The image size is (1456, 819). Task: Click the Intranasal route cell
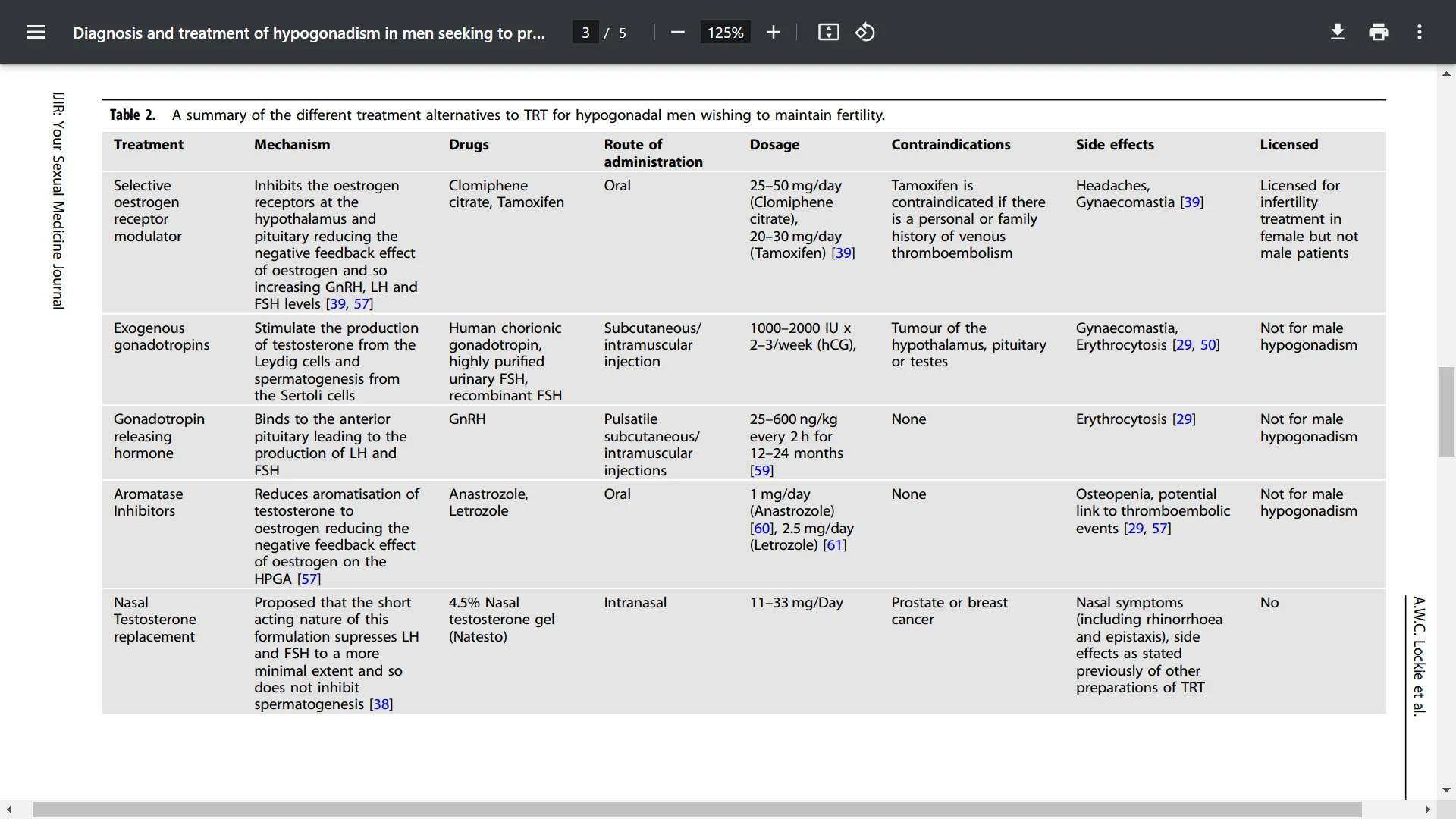click(x=635, y=603)
